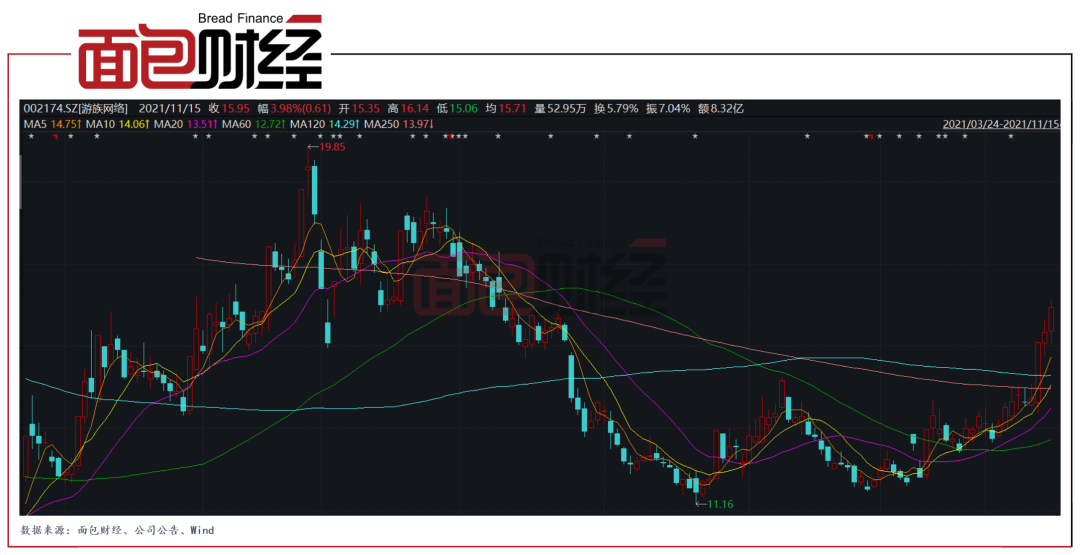The width and height of the screenshot is (1080, 555).
Task: Select the MA10 indicator label
Action: point(101,125)
